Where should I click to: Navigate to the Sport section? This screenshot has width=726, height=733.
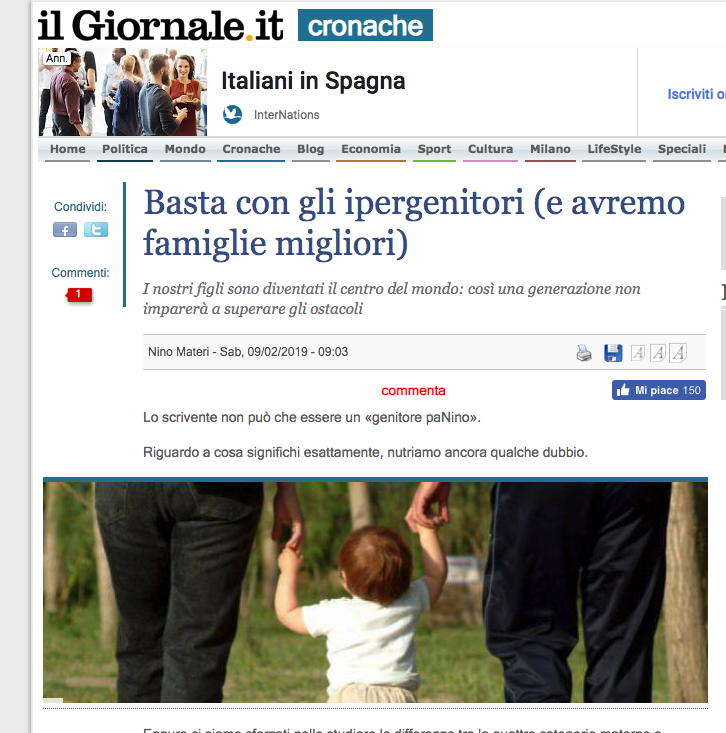pyautogui.click(x=434, y=149)
